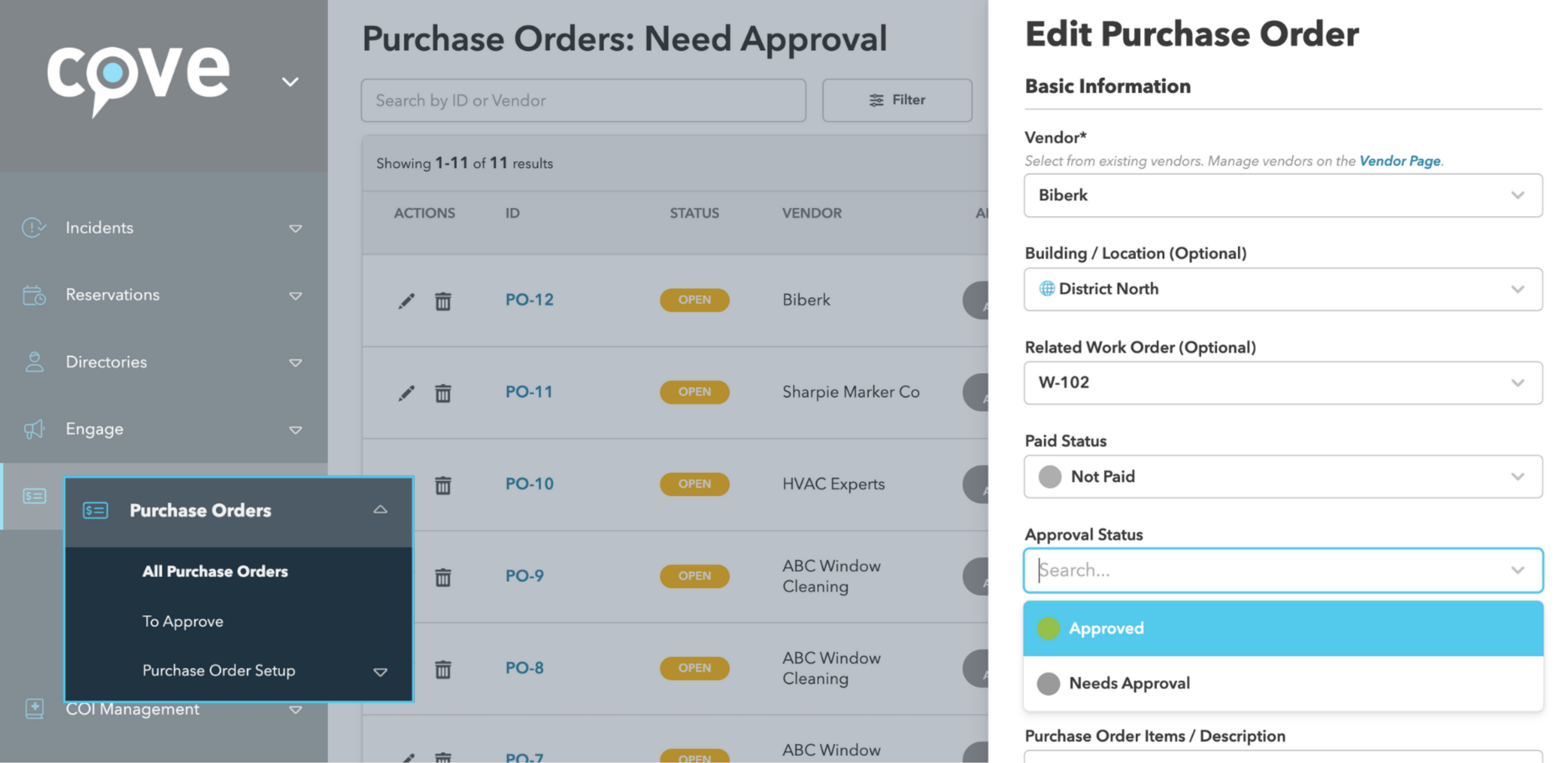The image size is (1568, 763).
Task: Delete PO-10 with the trash icon
Action: click(443, 485)
